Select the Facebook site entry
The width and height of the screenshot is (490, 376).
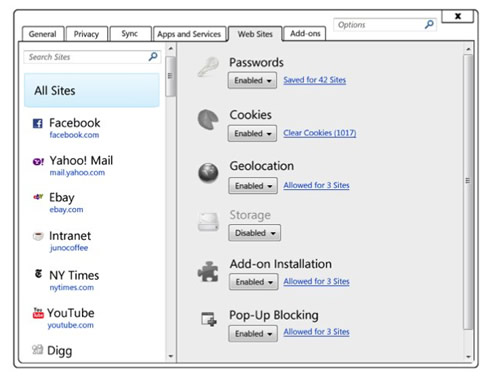[92, 128]
